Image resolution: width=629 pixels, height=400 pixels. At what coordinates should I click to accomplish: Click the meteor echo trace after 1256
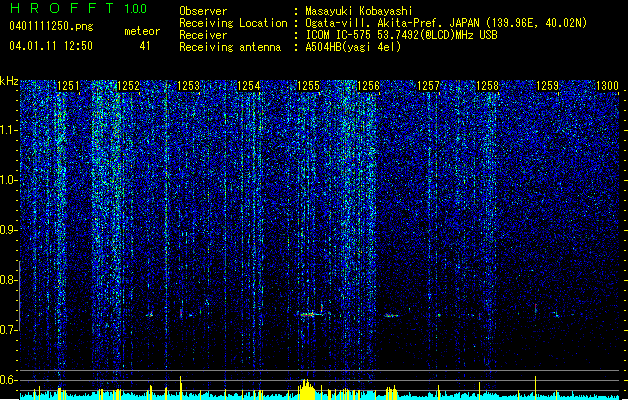(391, 316)
